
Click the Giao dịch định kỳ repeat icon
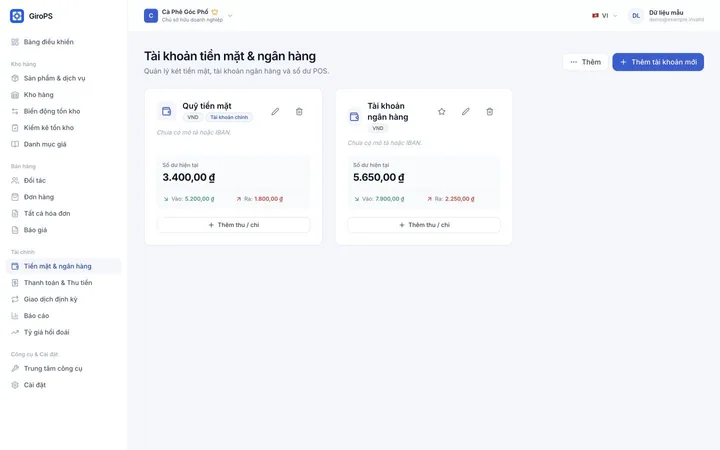[x=15, y=299]
